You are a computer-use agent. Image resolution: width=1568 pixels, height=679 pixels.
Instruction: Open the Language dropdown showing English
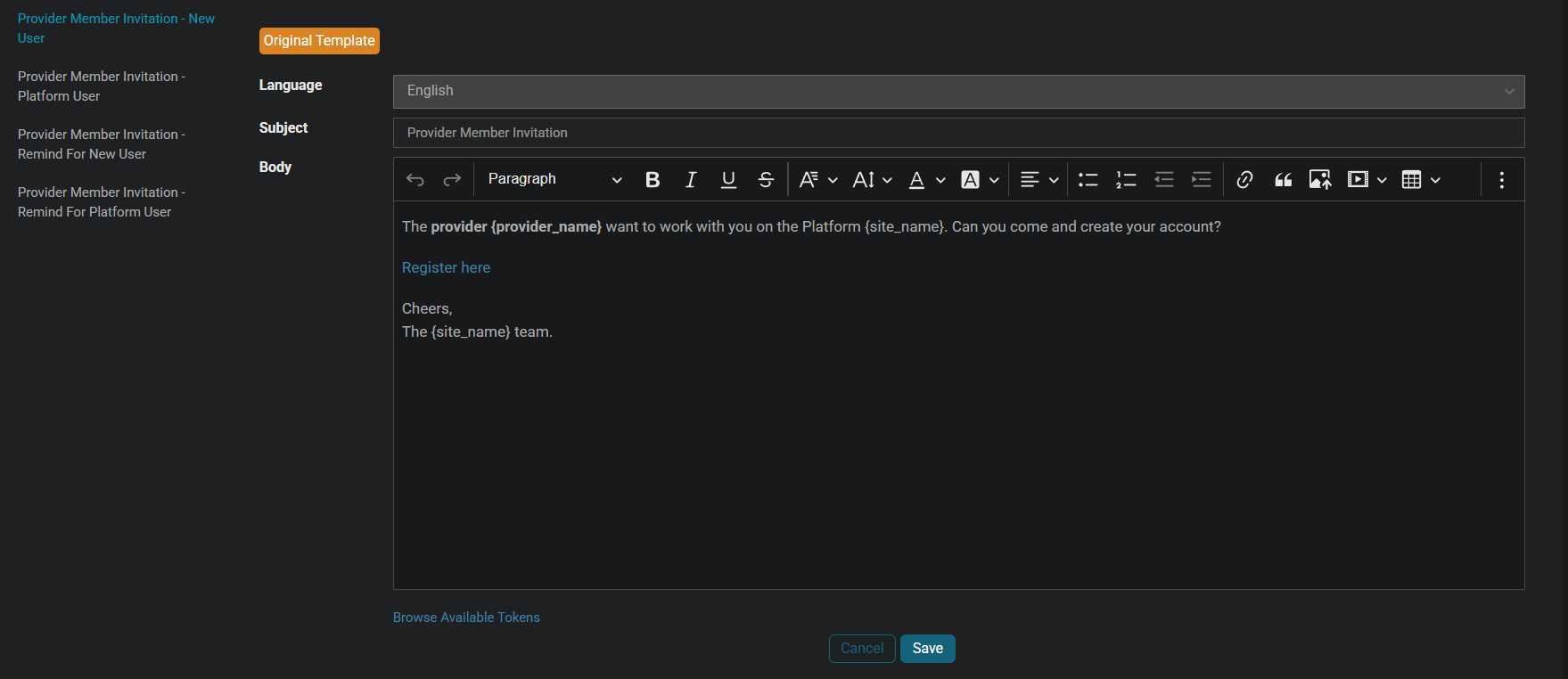click(x=958, y=92)
